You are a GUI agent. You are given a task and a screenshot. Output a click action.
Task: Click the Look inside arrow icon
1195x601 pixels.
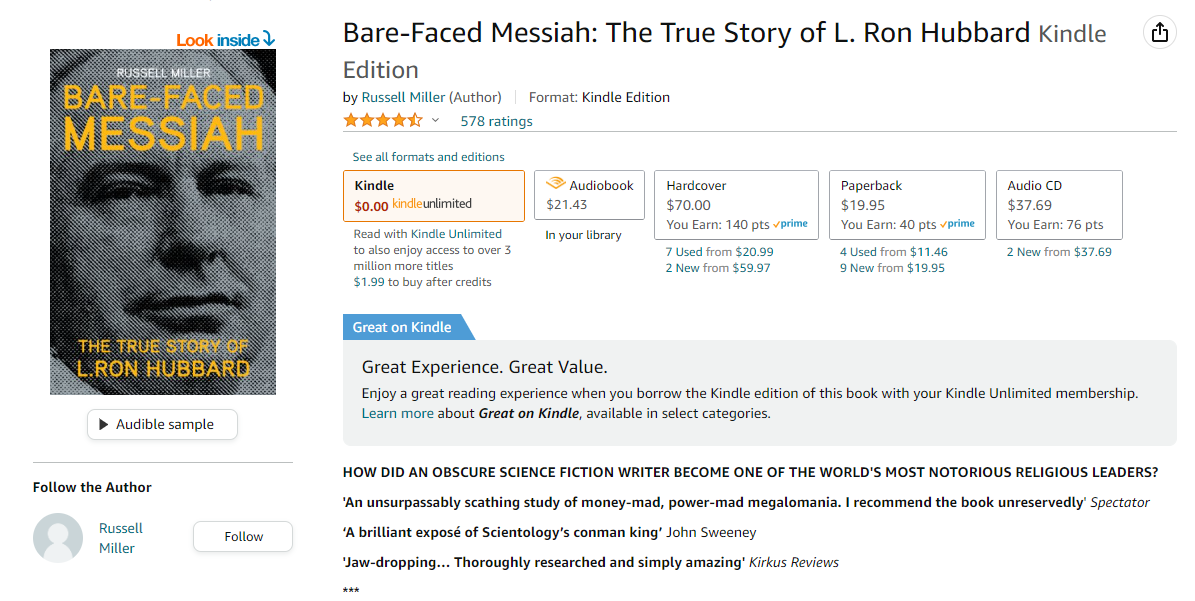pyautogui.click(x=268, y=39)
